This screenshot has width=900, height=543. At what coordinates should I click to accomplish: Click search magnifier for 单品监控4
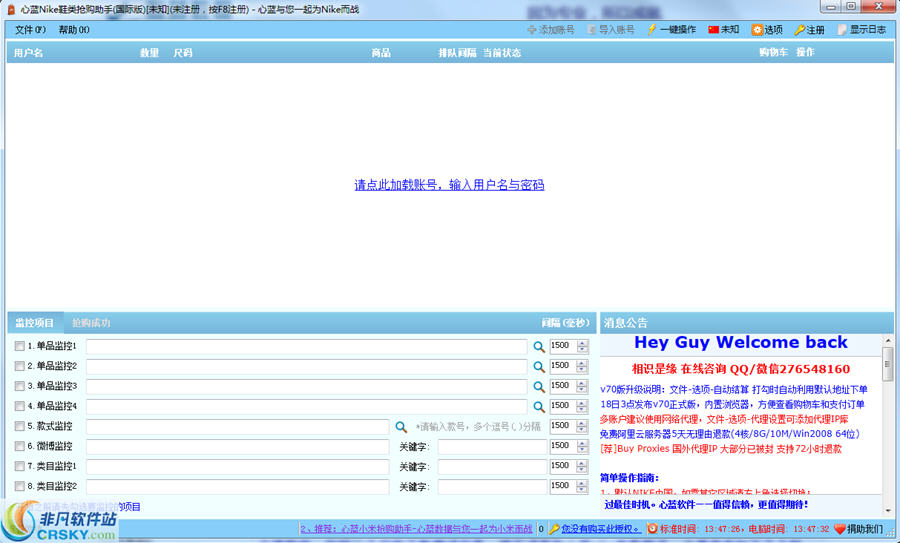point(539,407)
